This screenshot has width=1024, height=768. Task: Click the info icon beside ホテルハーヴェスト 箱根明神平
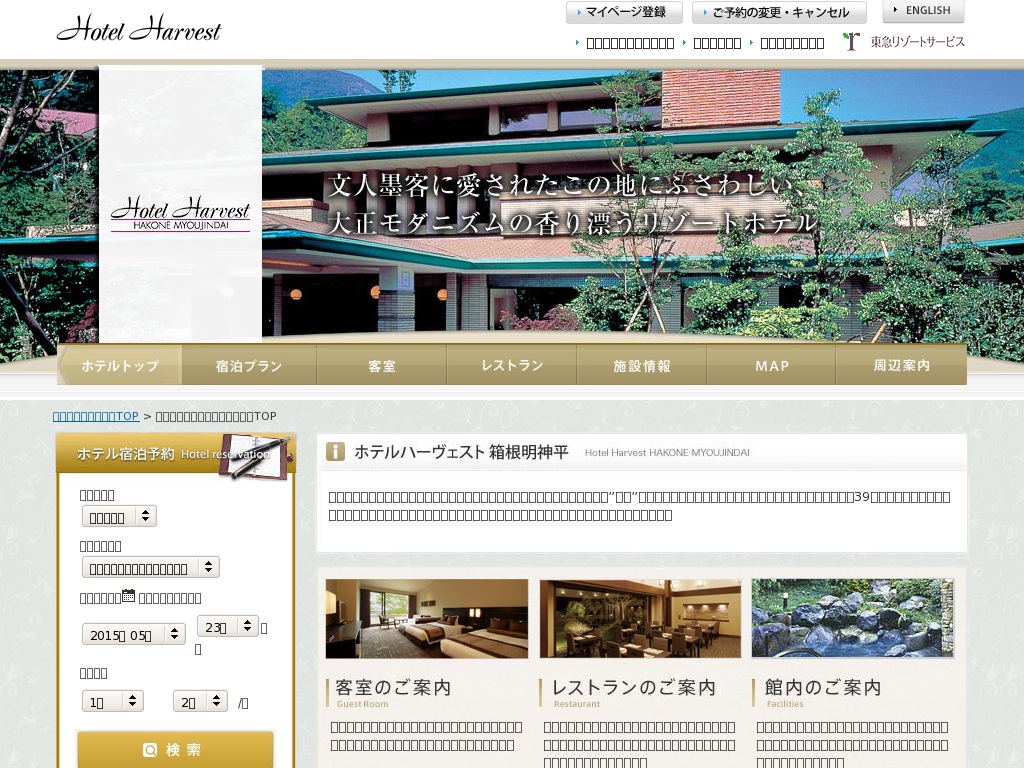click(335, 451)
